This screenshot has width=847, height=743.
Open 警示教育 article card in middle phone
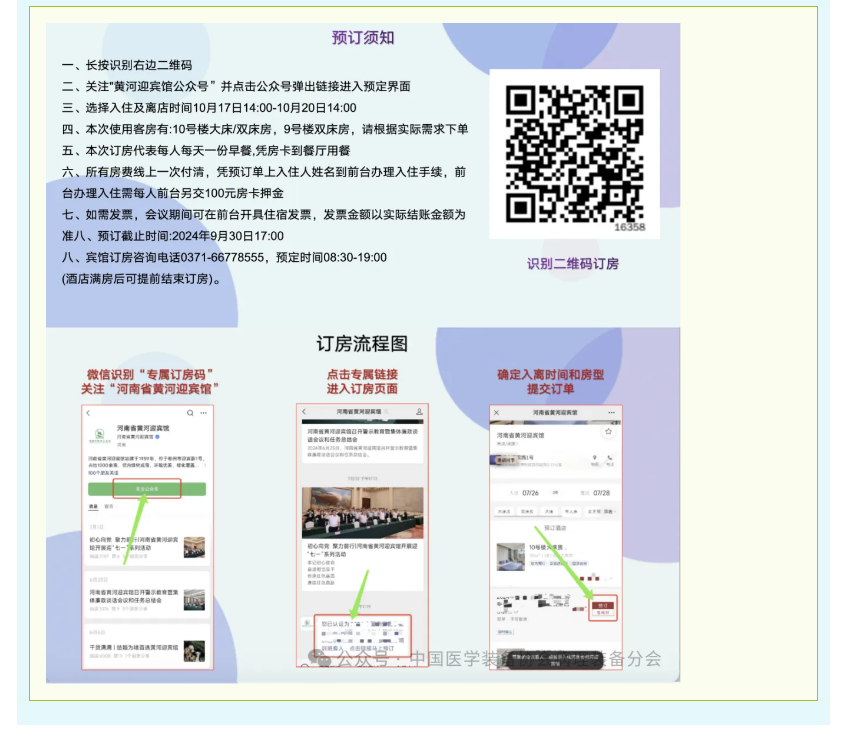pyautogui.click(x=362, y=443)
